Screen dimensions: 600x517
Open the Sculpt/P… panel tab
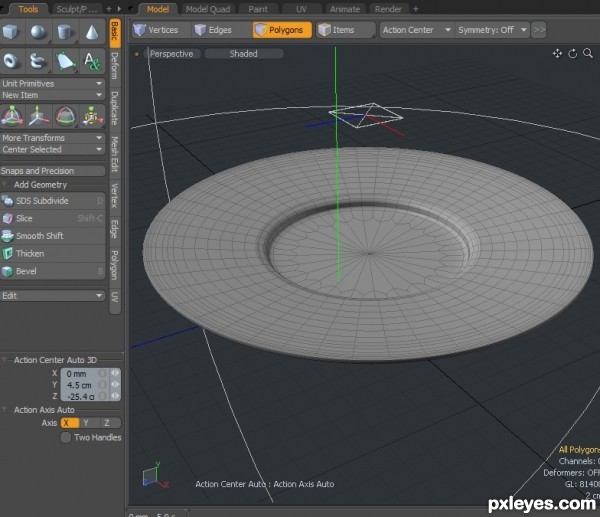(77, 9)
